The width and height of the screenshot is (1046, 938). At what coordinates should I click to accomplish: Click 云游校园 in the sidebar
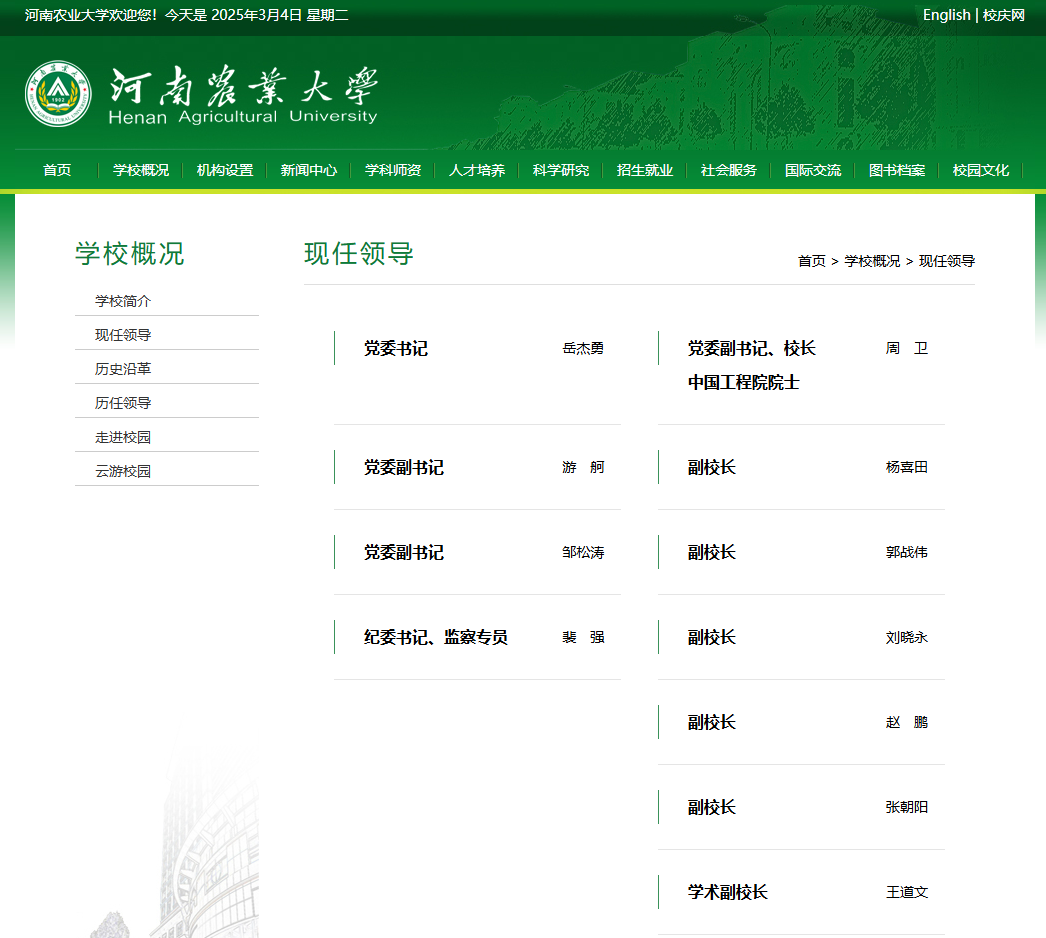pyautogui.click(x=123, y=471)
